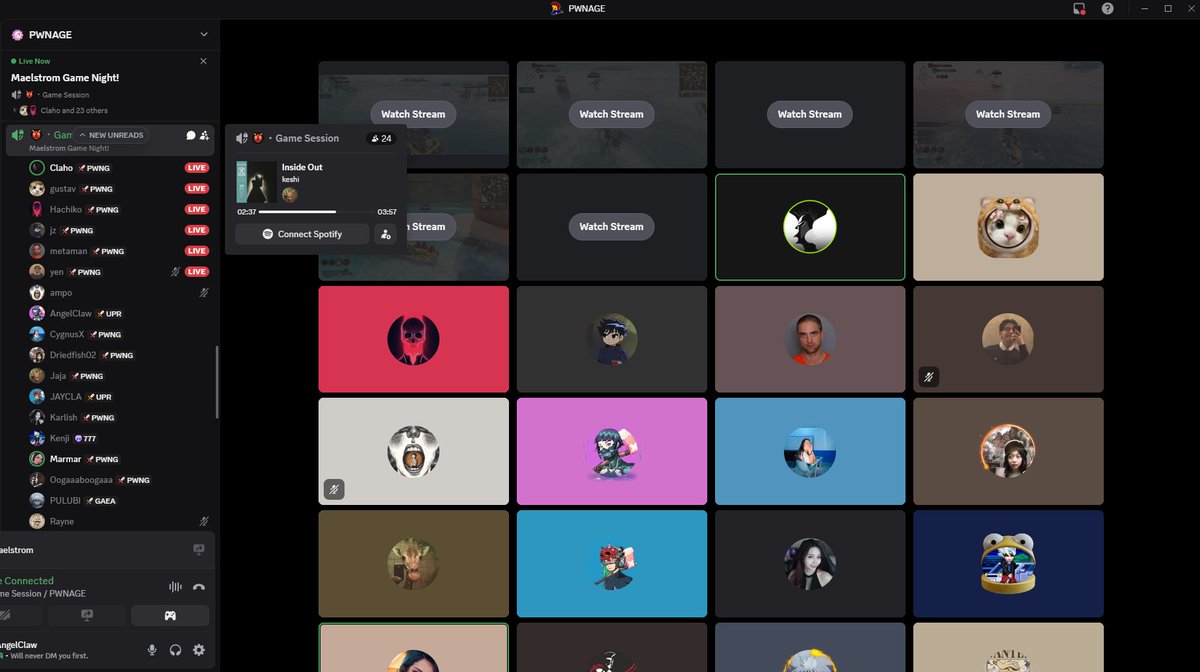Toggle headphone deafen
The width and height of the screenshot is (1200, 672).
click(175, 650)
